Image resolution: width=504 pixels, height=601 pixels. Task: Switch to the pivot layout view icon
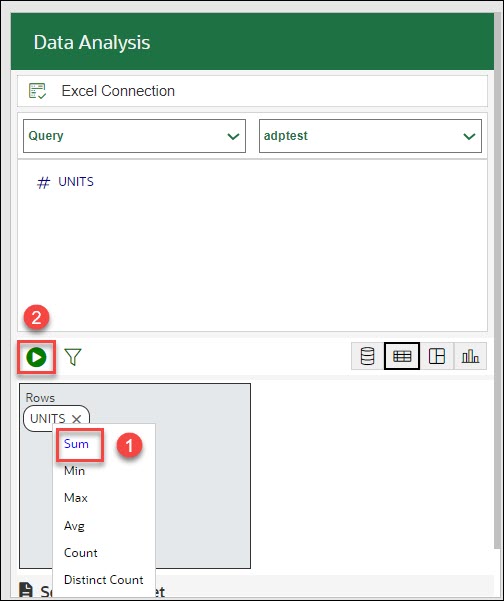coord(437,356)
